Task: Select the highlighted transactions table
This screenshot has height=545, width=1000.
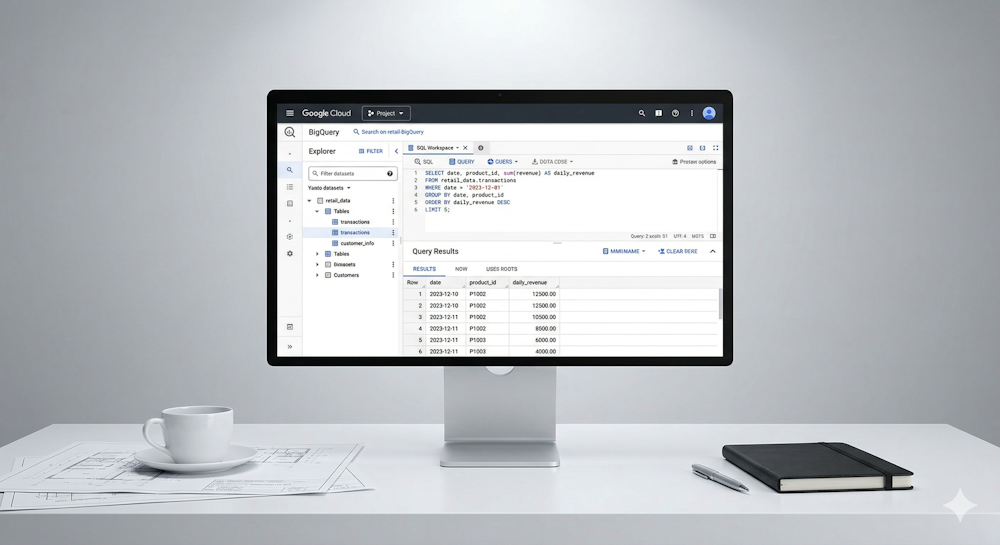Action: point(355,232)
